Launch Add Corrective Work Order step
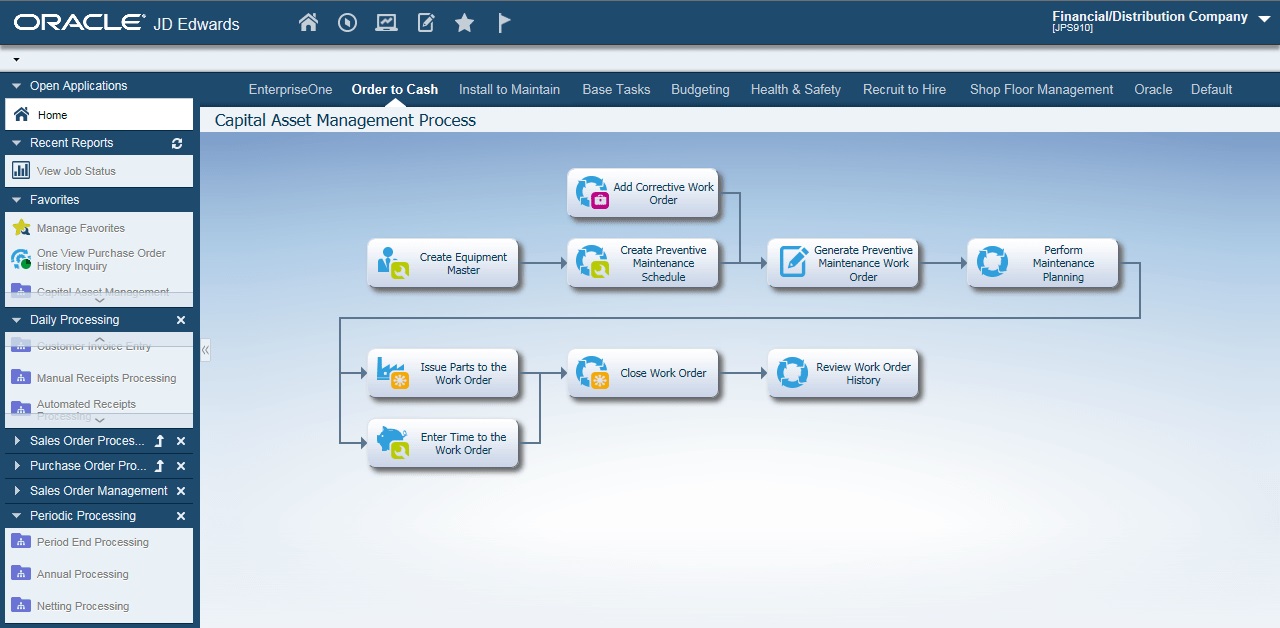This screenshot has height=628, width=1280. pyautogui.click(x=643, y=194)
